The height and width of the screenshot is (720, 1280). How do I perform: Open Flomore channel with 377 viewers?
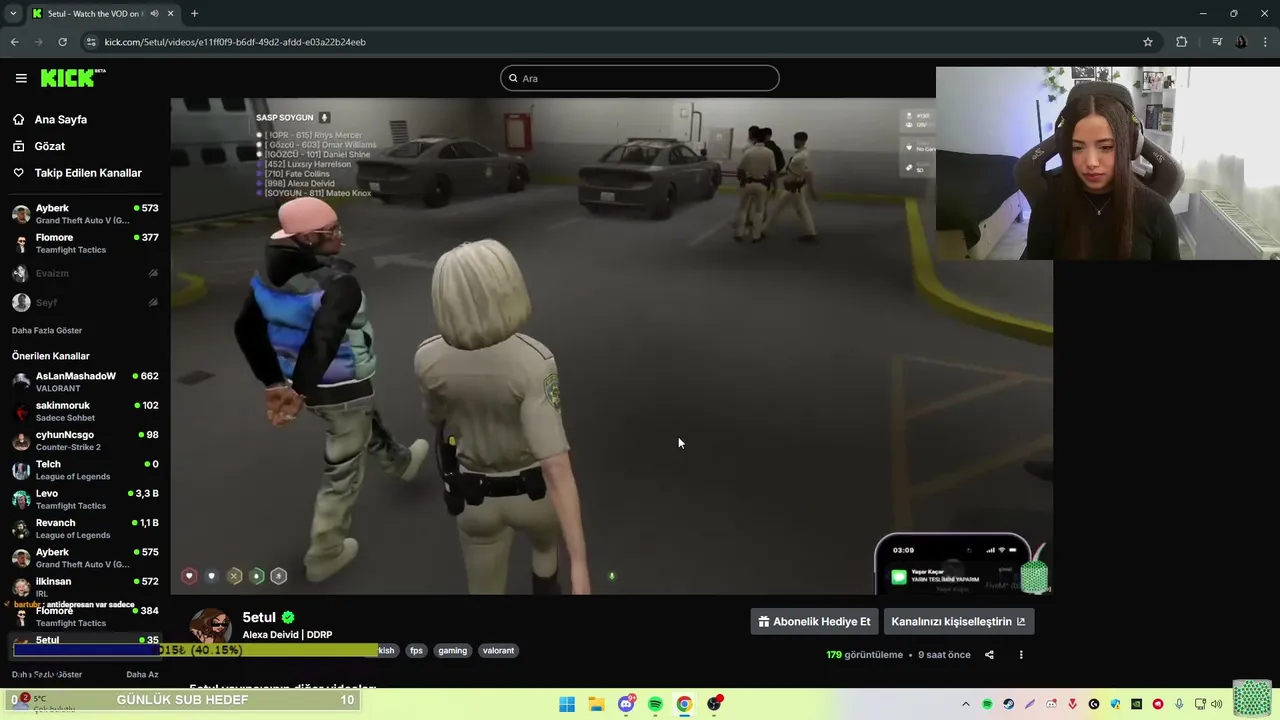point(85,243)
